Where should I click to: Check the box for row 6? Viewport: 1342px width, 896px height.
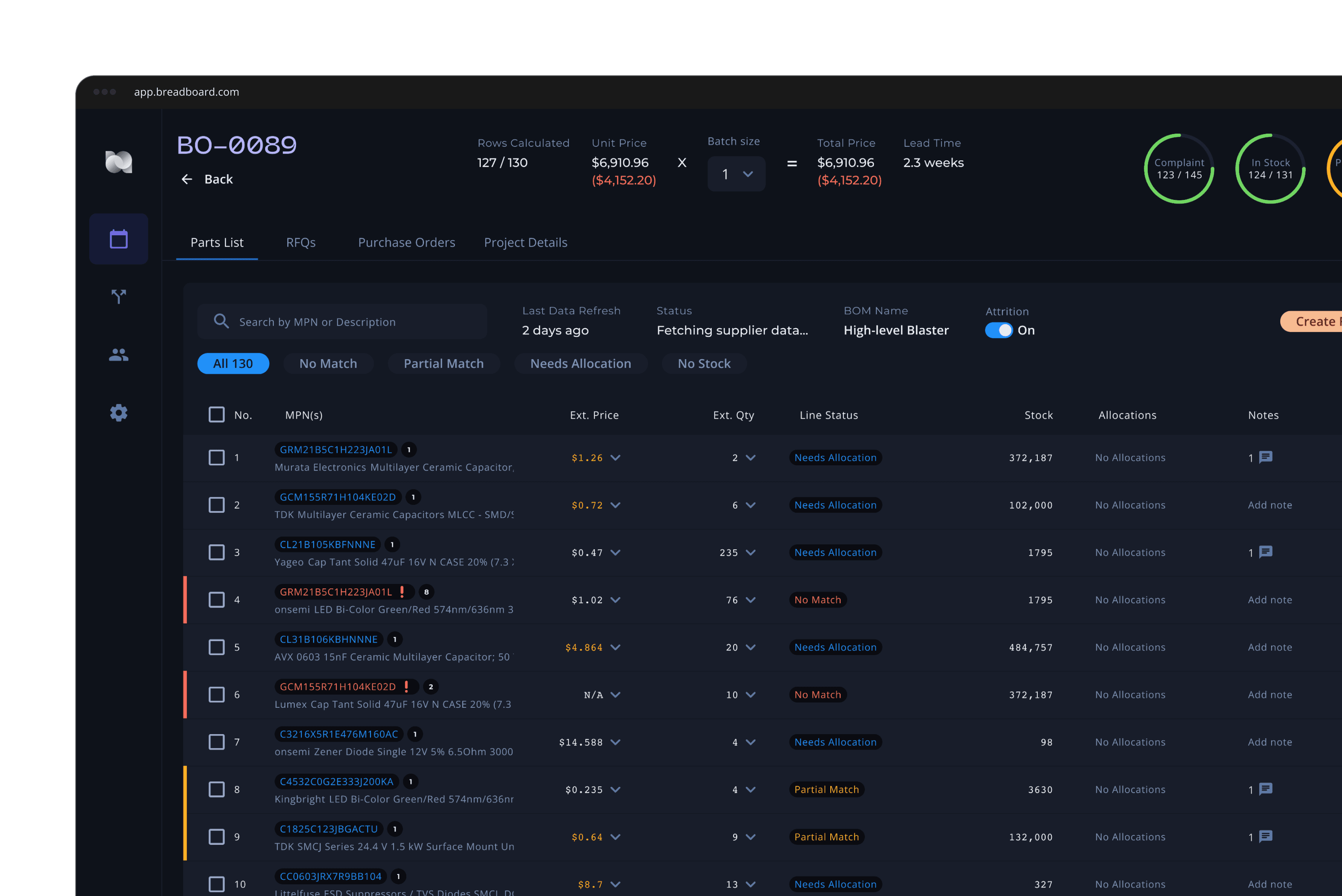217,694
